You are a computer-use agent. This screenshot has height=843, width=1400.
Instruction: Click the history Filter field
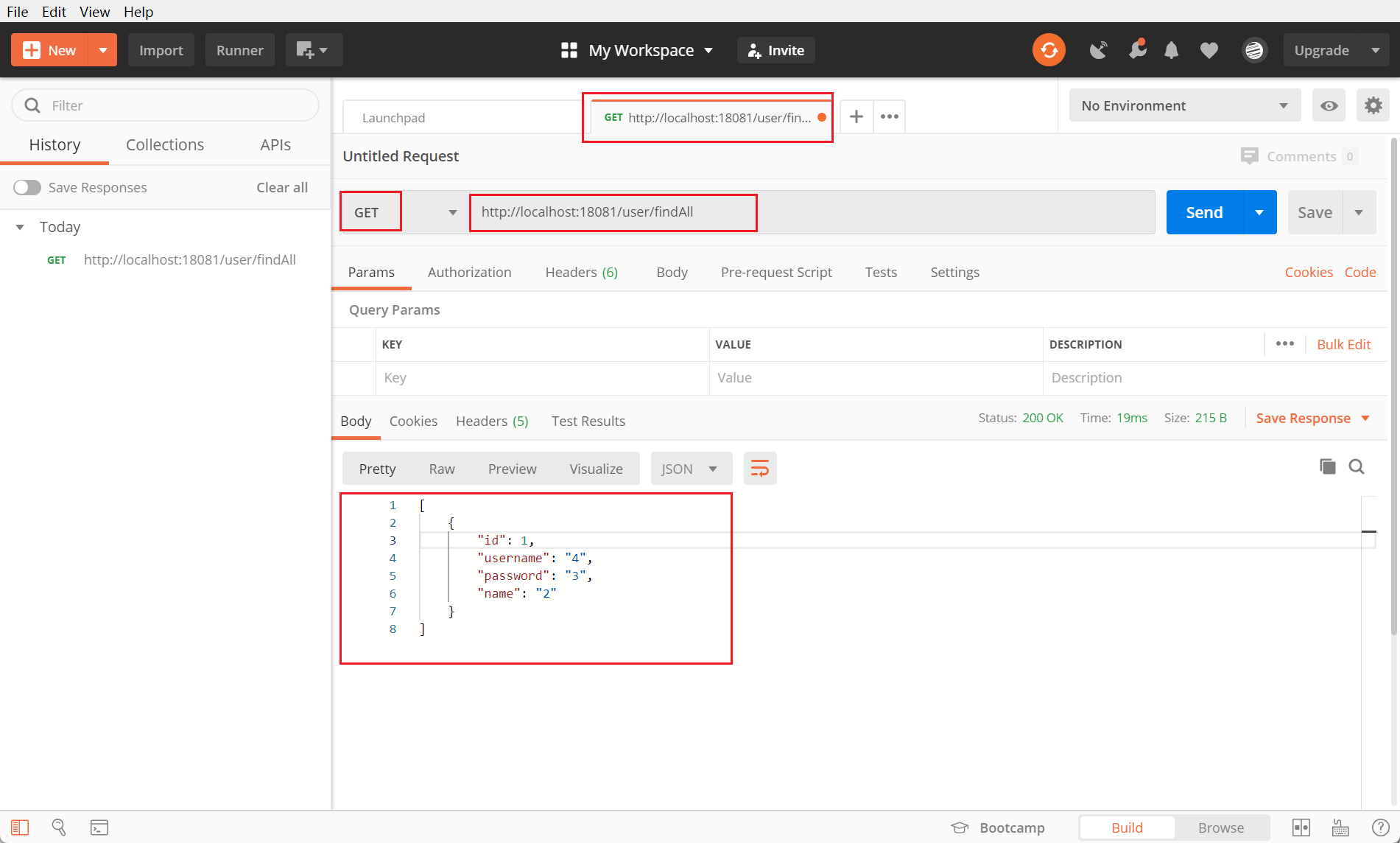pyautogui.click(x=165, y=105)
